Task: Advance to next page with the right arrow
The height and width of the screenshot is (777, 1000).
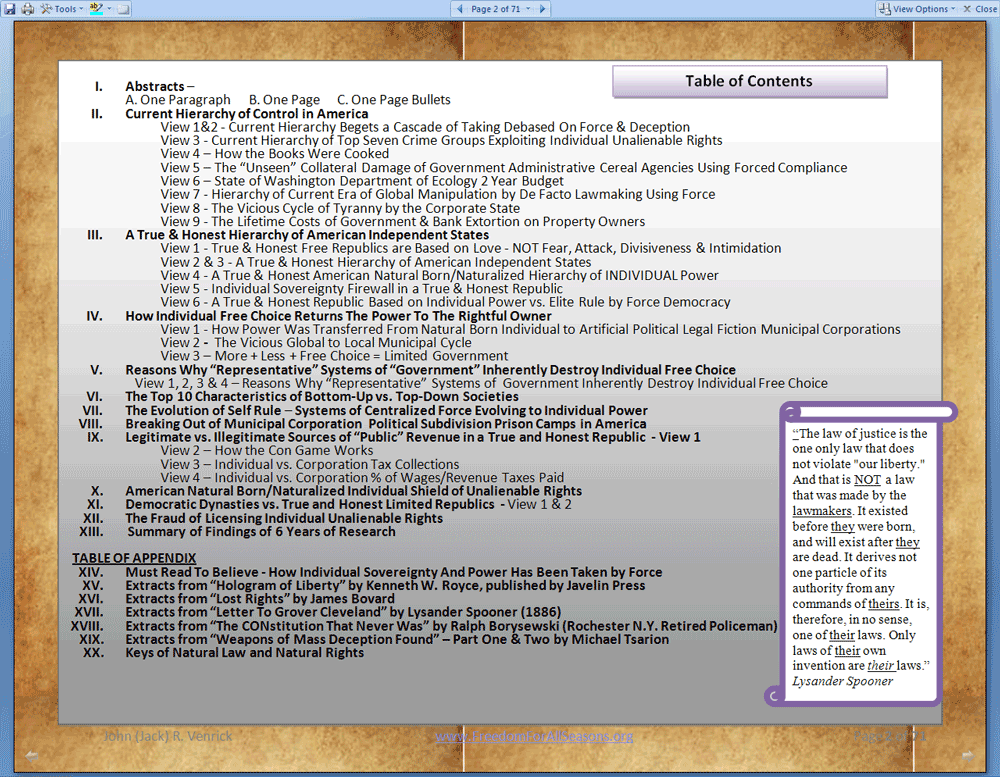Action: pyautogui.click(x=543, y=8)
